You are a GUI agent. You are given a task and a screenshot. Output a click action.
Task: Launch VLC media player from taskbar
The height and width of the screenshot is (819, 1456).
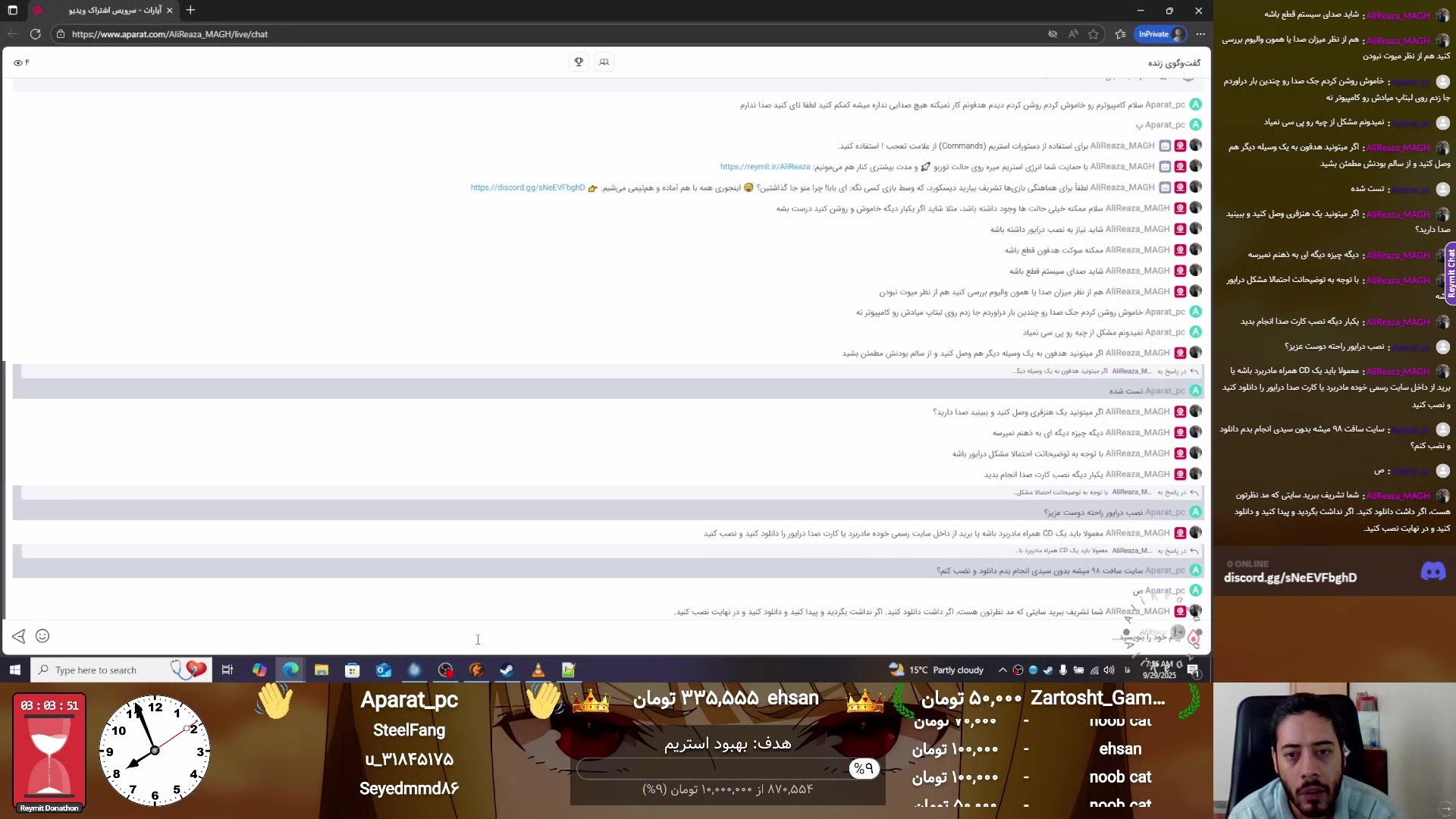tap(538, 670)
